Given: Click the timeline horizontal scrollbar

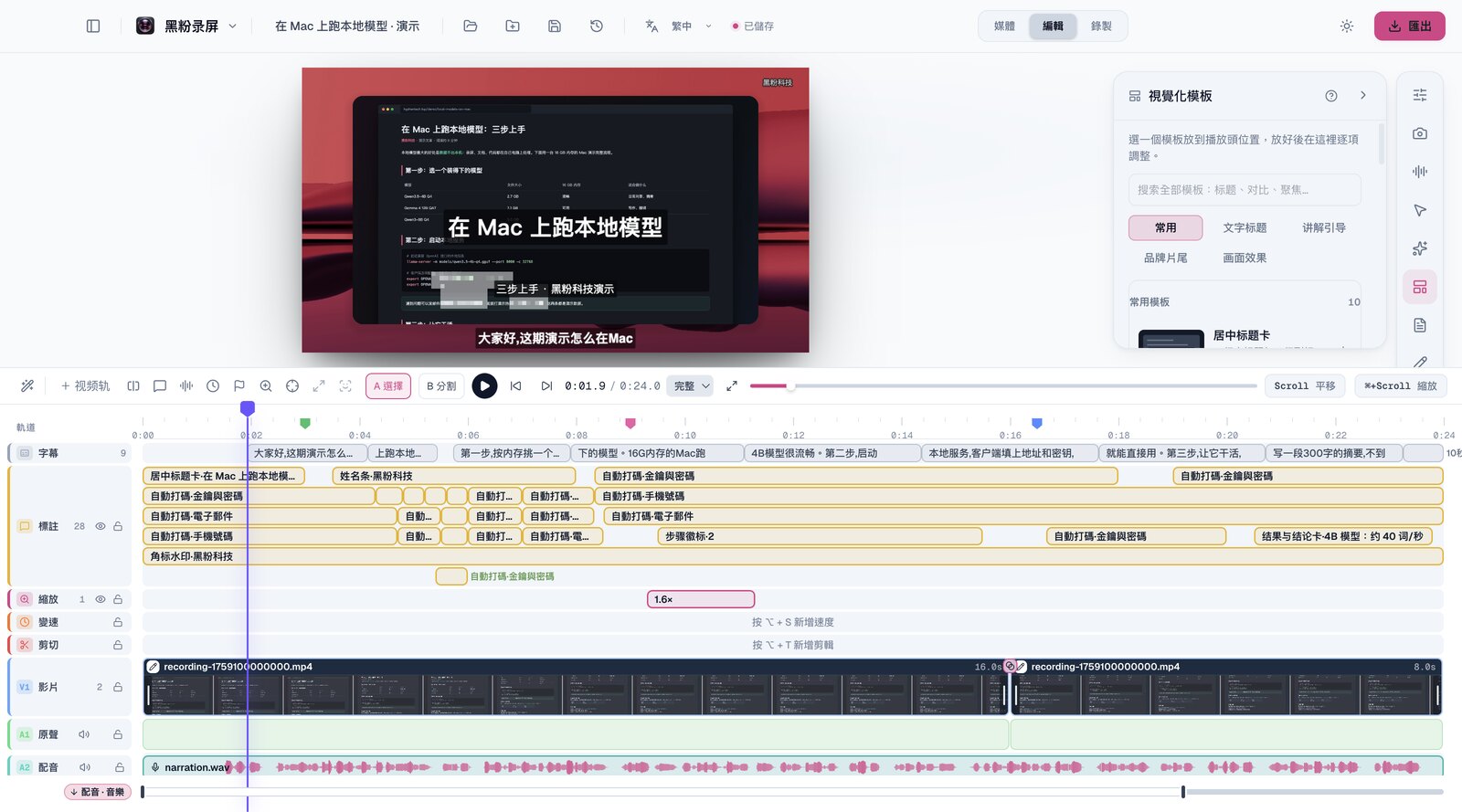Looking at the screenshot, I should point(792,792).
